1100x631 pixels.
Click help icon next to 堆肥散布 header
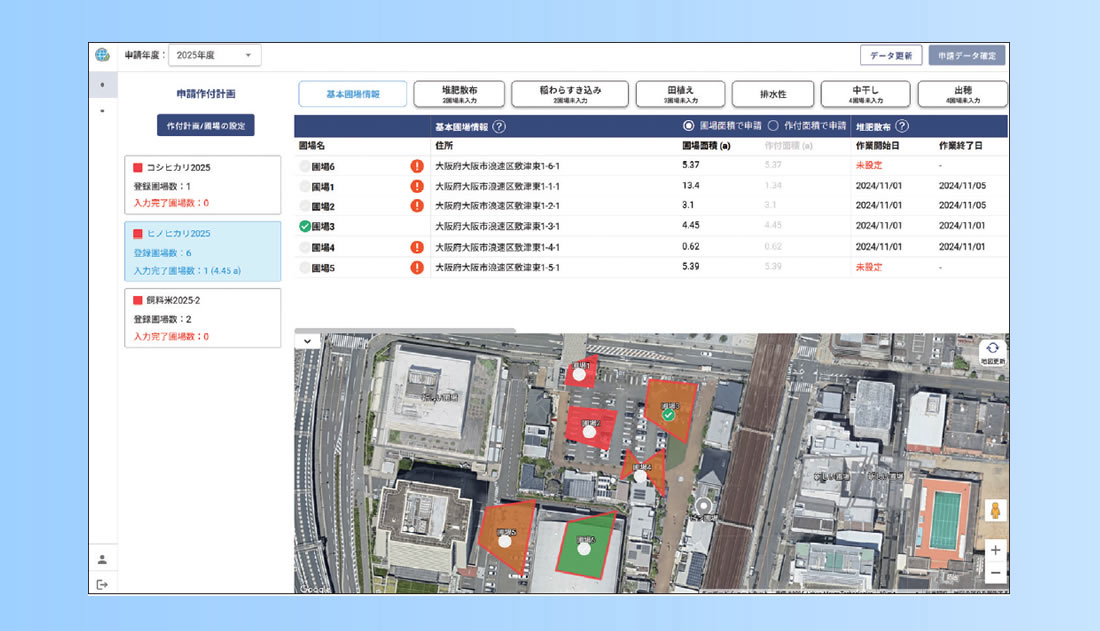pyautogui.click(x=902, y=127)
